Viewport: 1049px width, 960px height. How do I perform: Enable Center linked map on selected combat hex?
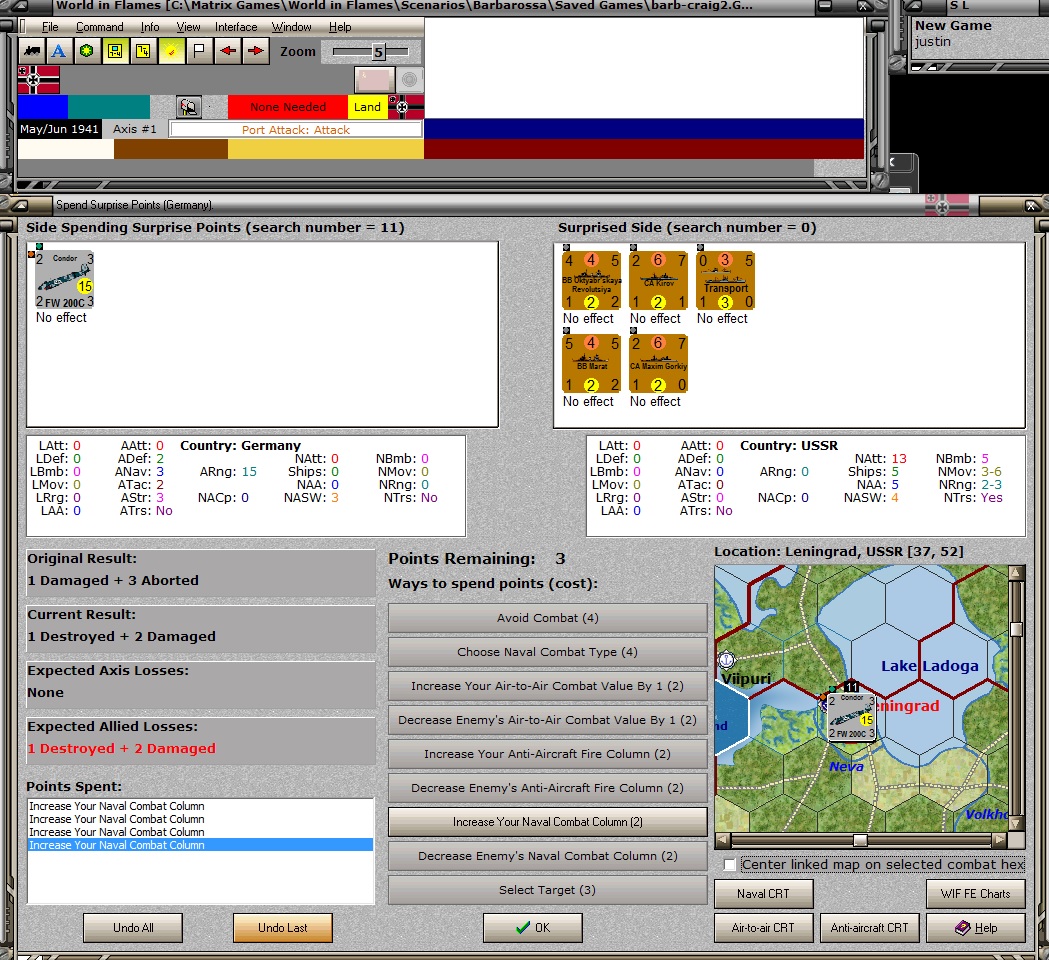coord(730,865)
